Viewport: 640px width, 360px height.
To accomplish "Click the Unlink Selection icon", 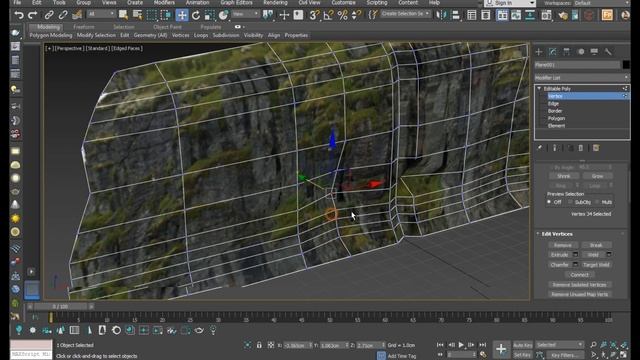I will tap(63, 15).
